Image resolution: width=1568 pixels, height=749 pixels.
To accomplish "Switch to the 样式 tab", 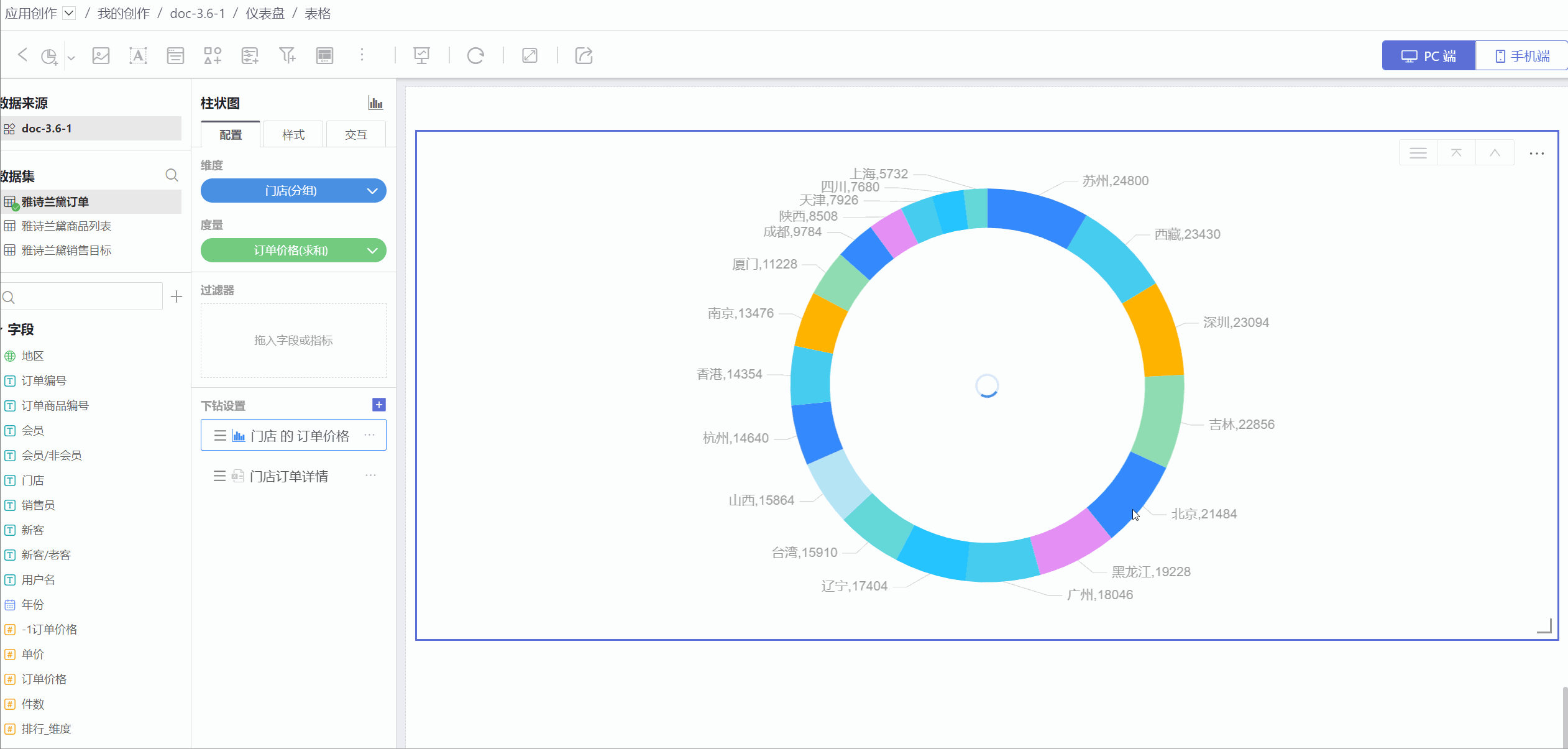I will pos(293,135).
